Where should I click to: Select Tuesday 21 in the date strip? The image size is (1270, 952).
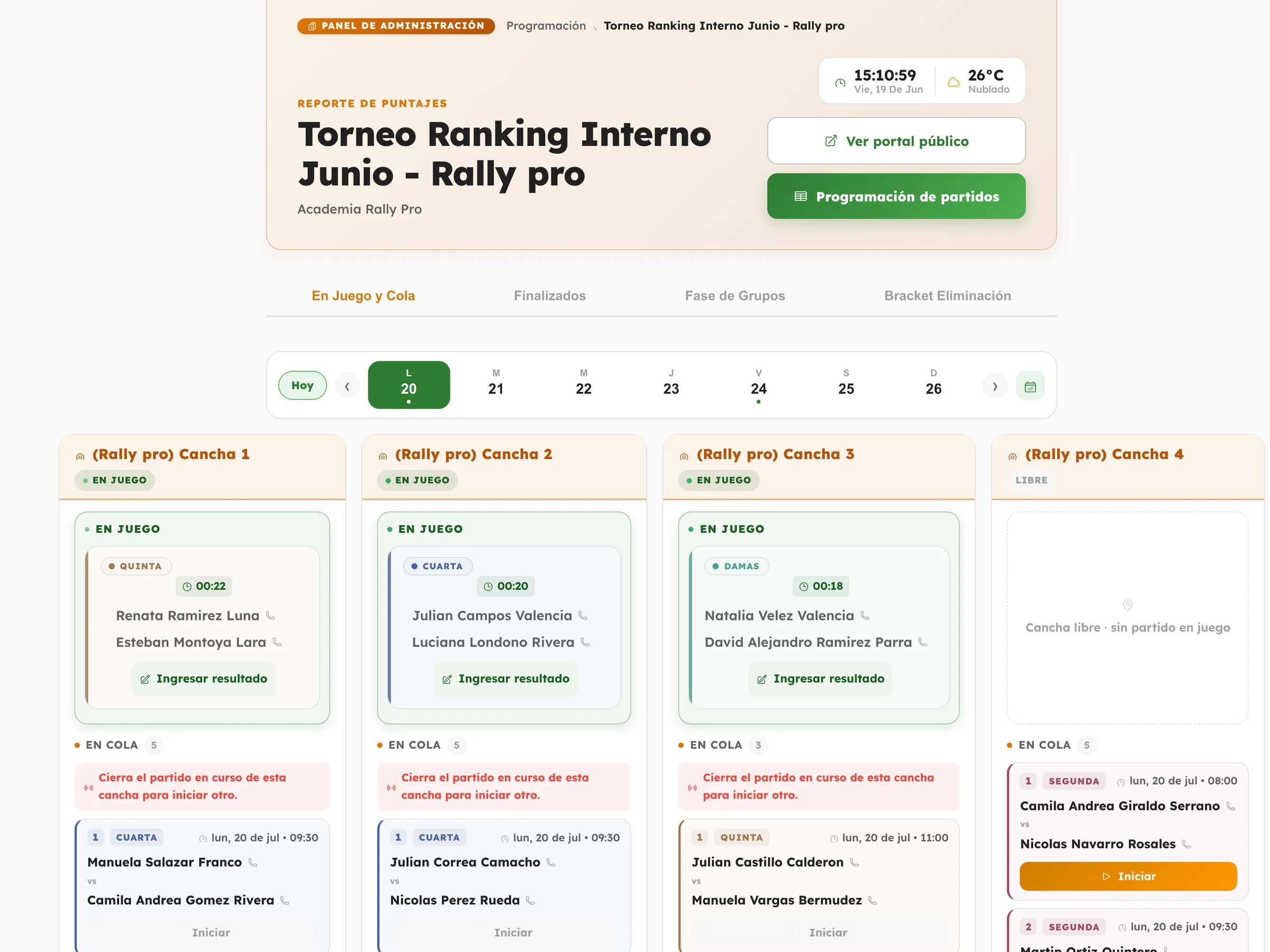tap(496, 385)
